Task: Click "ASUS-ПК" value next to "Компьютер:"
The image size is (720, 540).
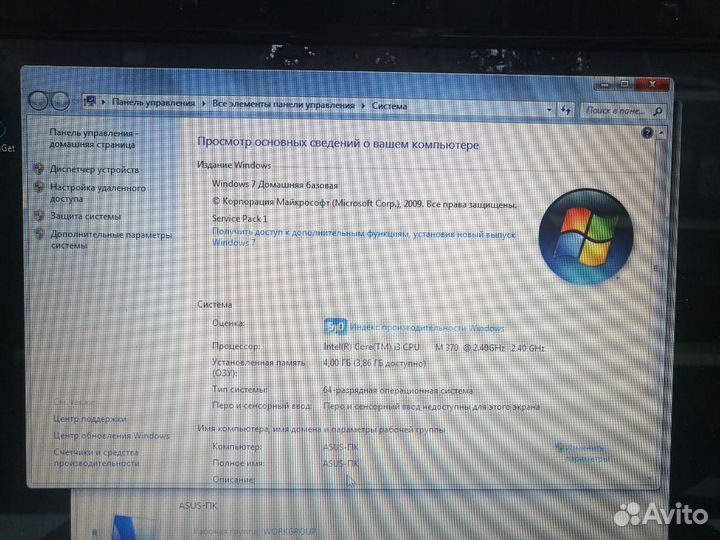Action: pyautogui.click(x=340, y=447)
